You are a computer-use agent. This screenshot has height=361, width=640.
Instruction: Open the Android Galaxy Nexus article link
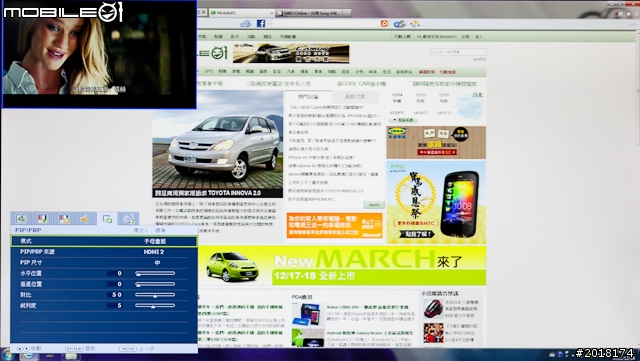tap(369, 333)
